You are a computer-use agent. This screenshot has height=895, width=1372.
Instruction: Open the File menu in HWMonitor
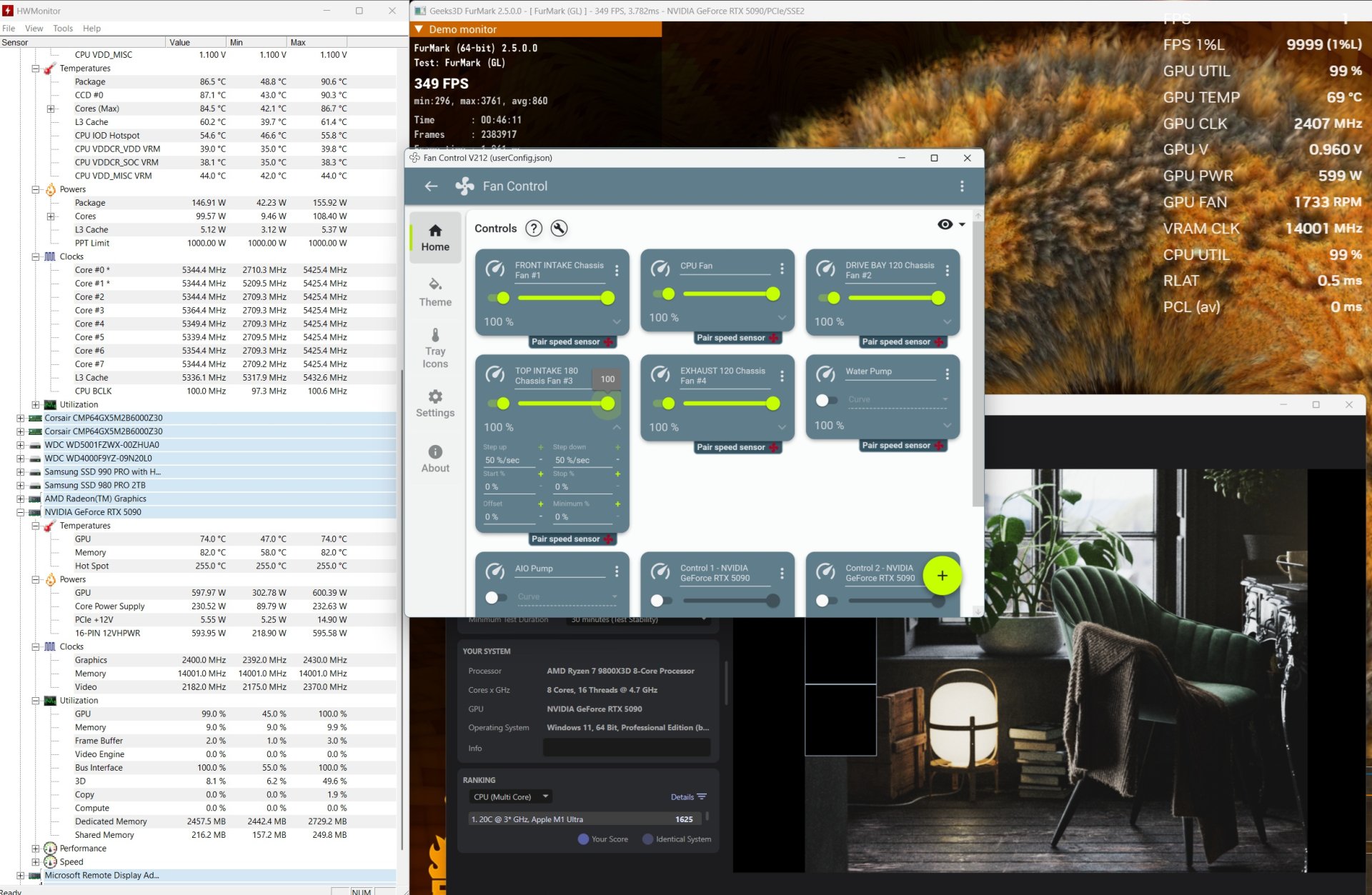pyautogui.click(x=9, y=29)
